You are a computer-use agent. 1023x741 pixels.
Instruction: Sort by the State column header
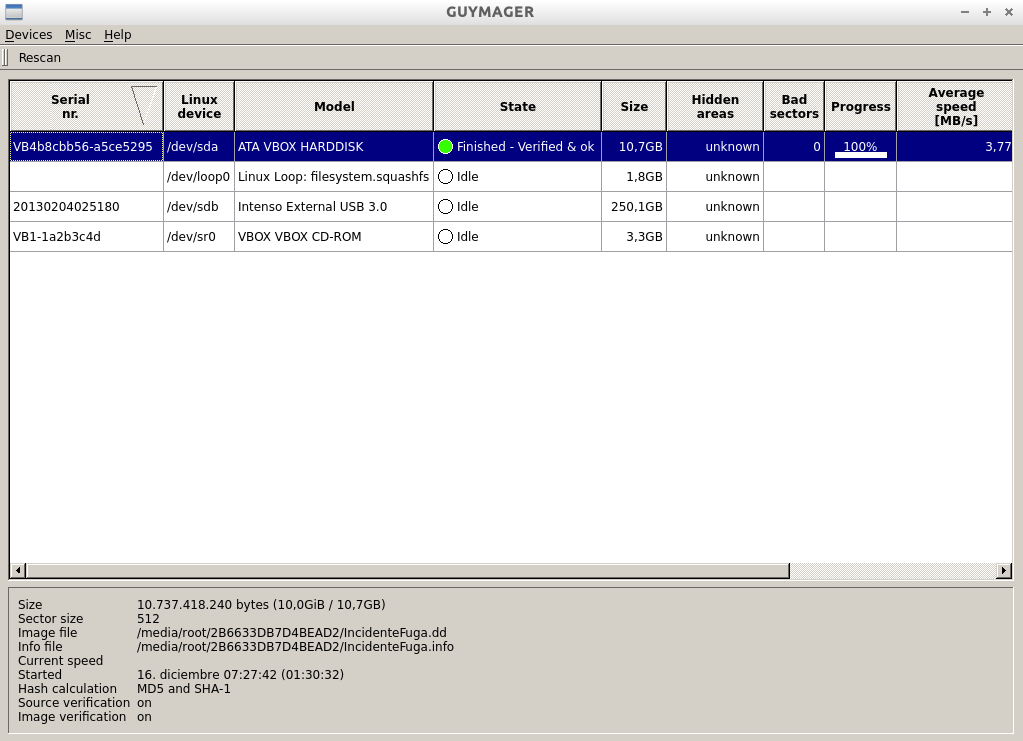(517, 106)
